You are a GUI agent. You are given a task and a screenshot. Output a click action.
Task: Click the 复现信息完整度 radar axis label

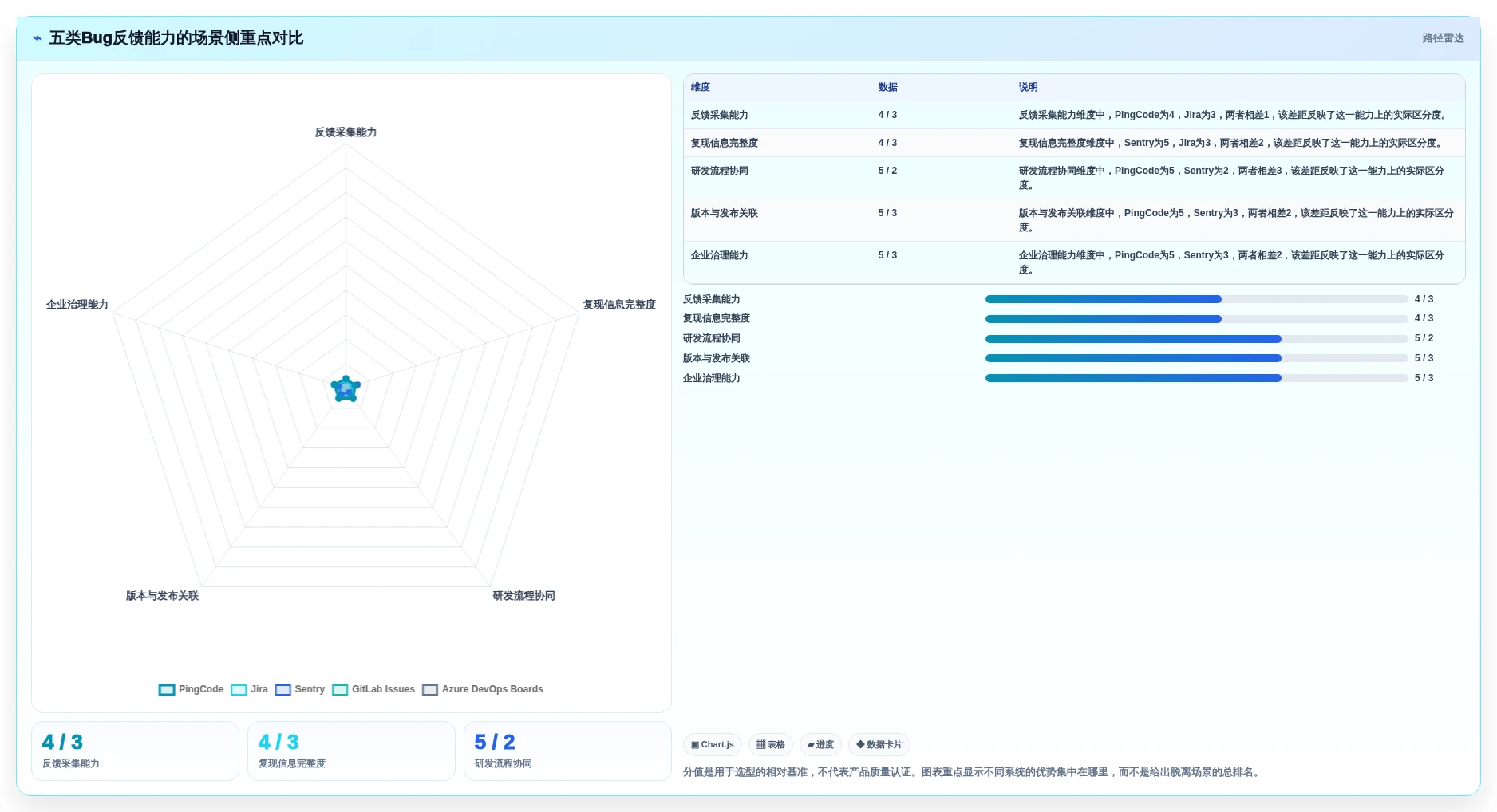point(619,305)
